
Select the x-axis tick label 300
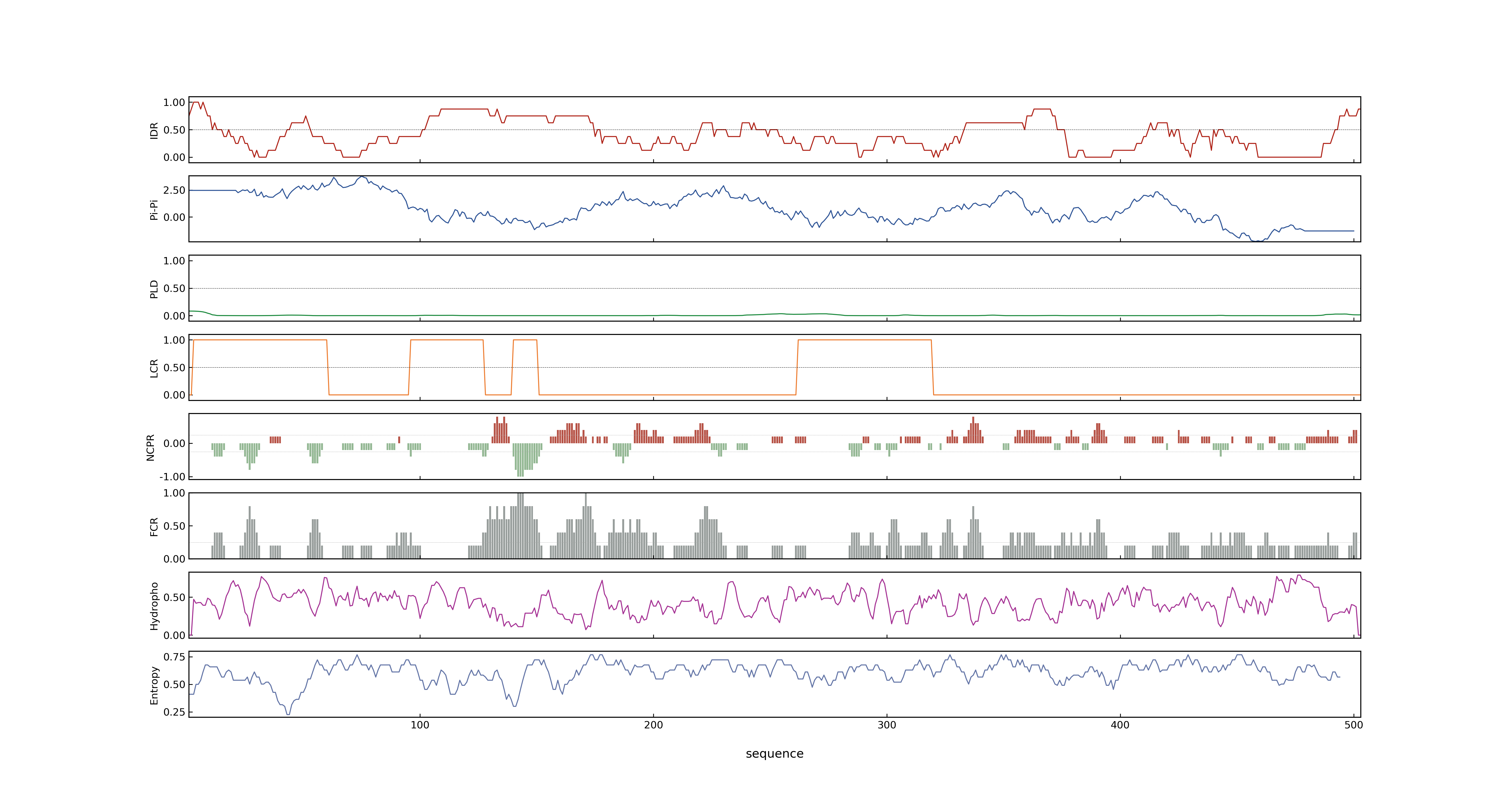pyautogui.click(x=887, y=725)
